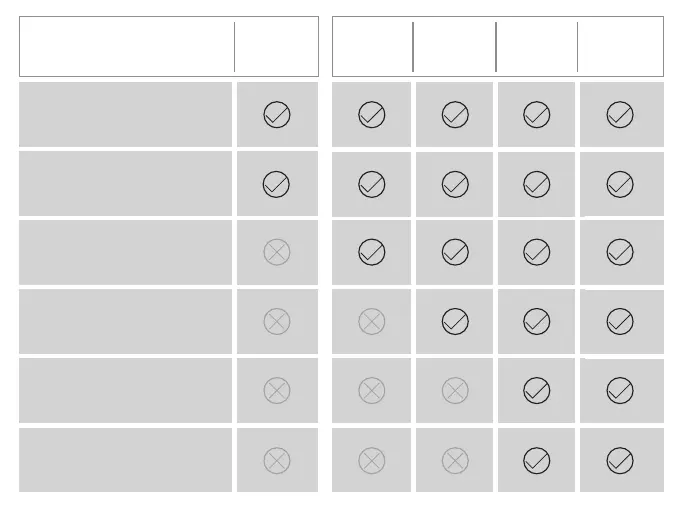The width and height of the screenshot is (680, 511).
Task: Click the gray X in right table's second column, fifth row
Action: coord(455,390)
